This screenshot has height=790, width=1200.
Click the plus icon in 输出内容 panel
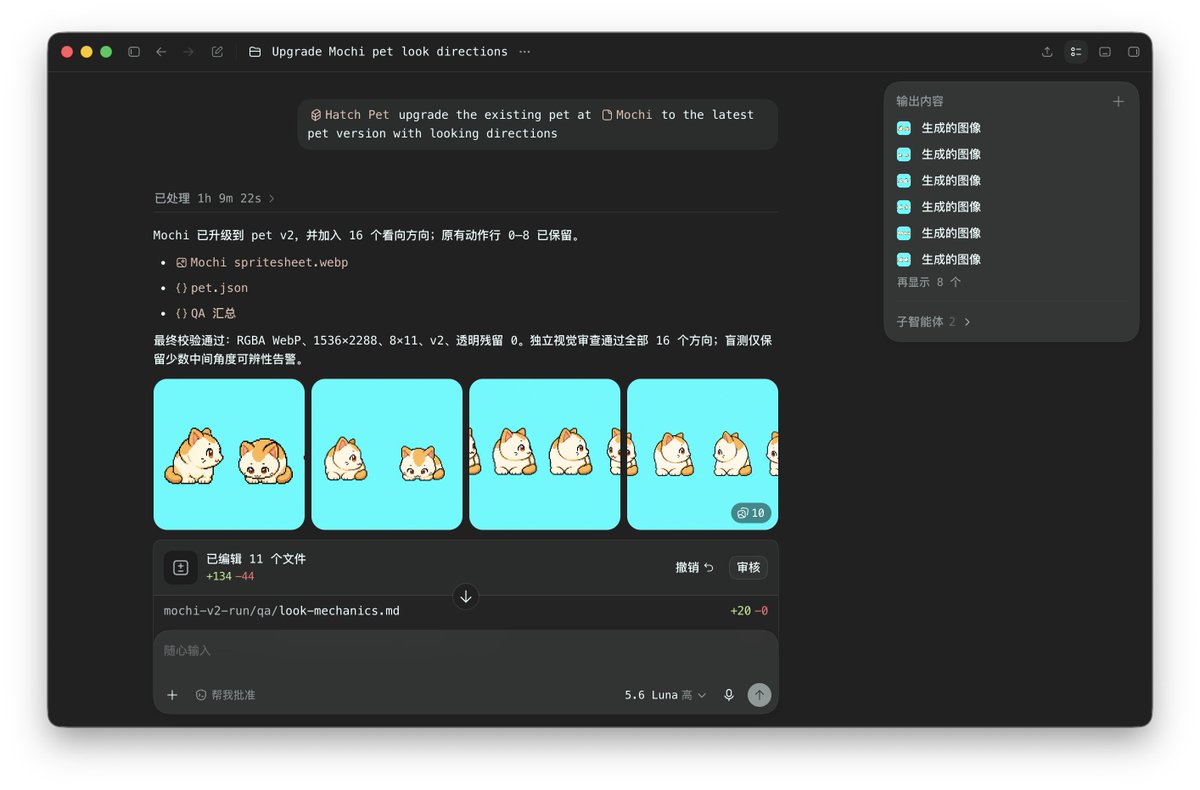click(x=1118, y=101)
